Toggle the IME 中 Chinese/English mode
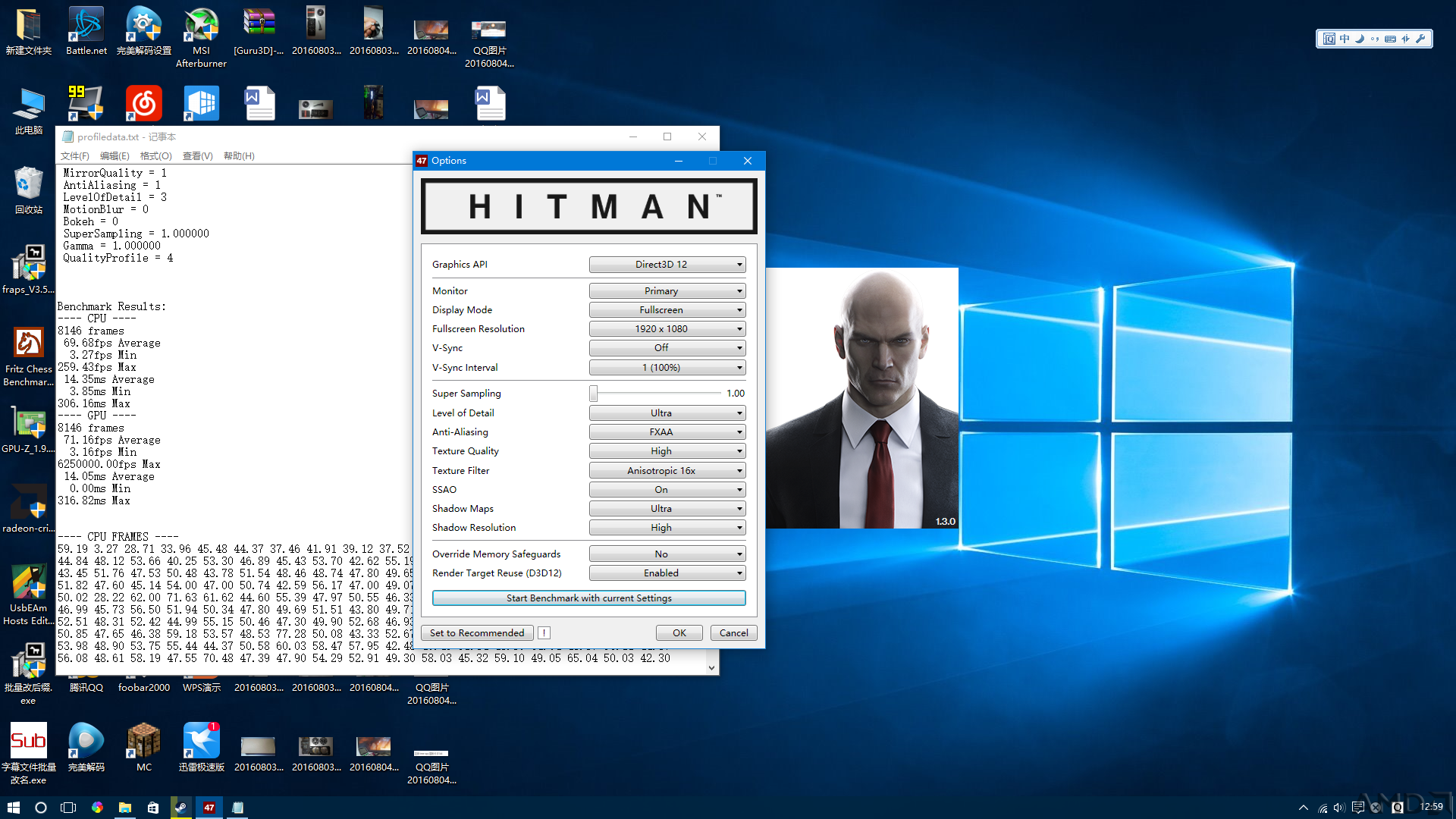 pyautogui.click(x=1345, y=39)
